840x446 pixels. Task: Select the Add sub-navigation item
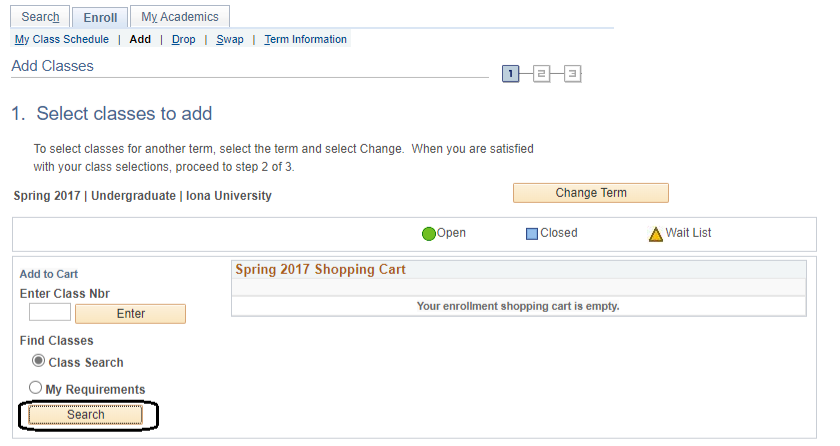click(x=140, y=40)
